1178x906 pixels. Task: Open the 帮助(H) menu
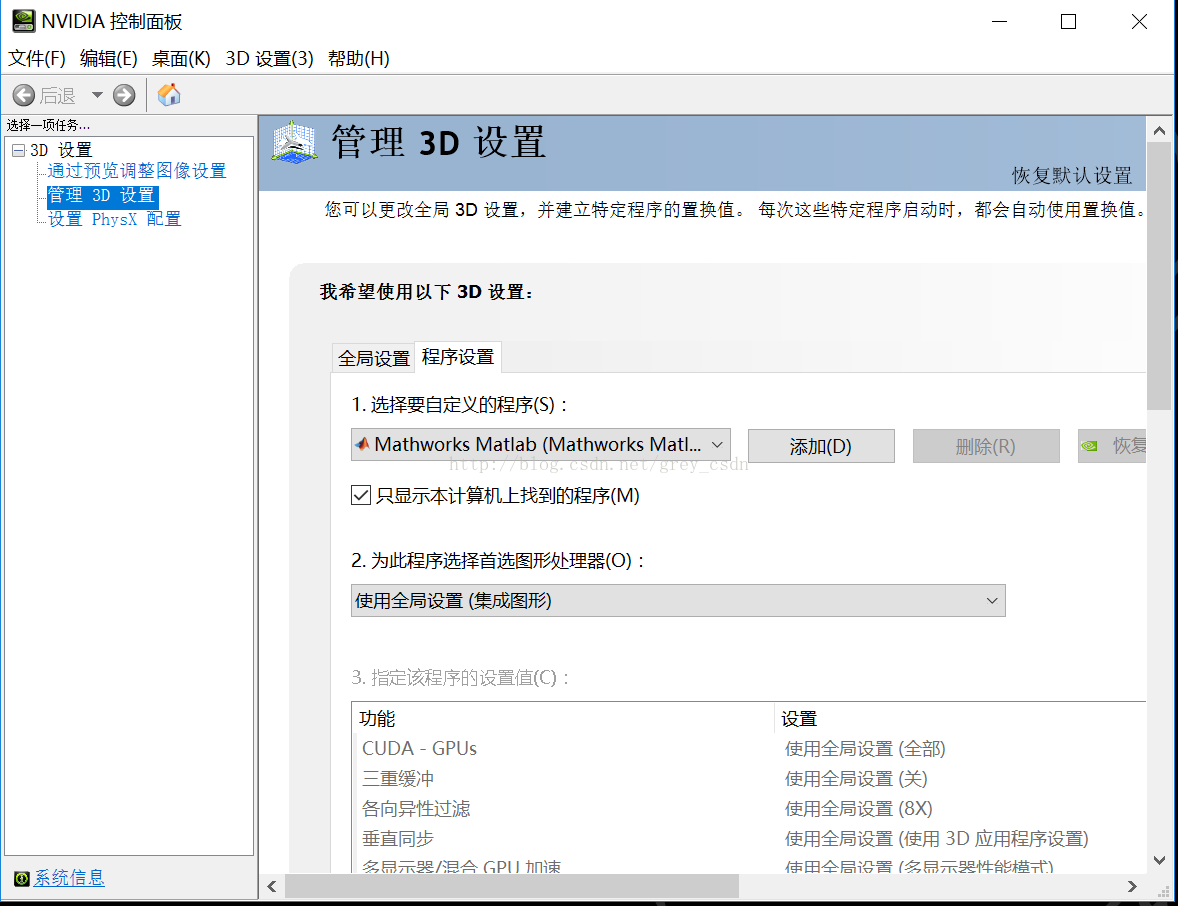pyautogui.click(x=359, y=59)
